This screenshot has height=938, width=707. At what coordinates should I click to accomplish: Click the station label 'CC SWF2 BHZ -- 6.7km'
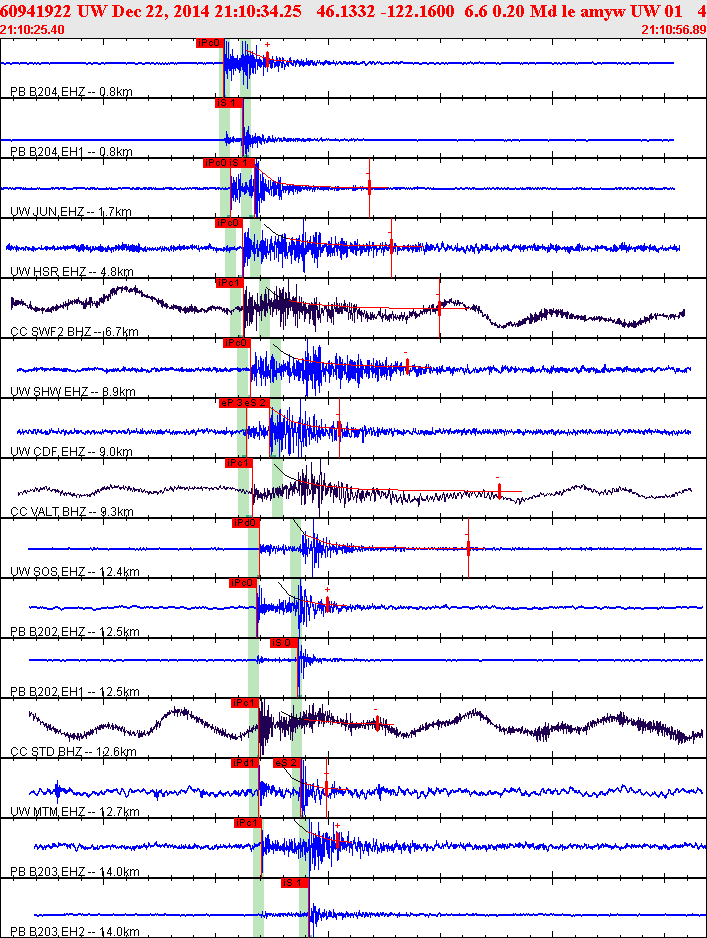(x=74, y=331)
